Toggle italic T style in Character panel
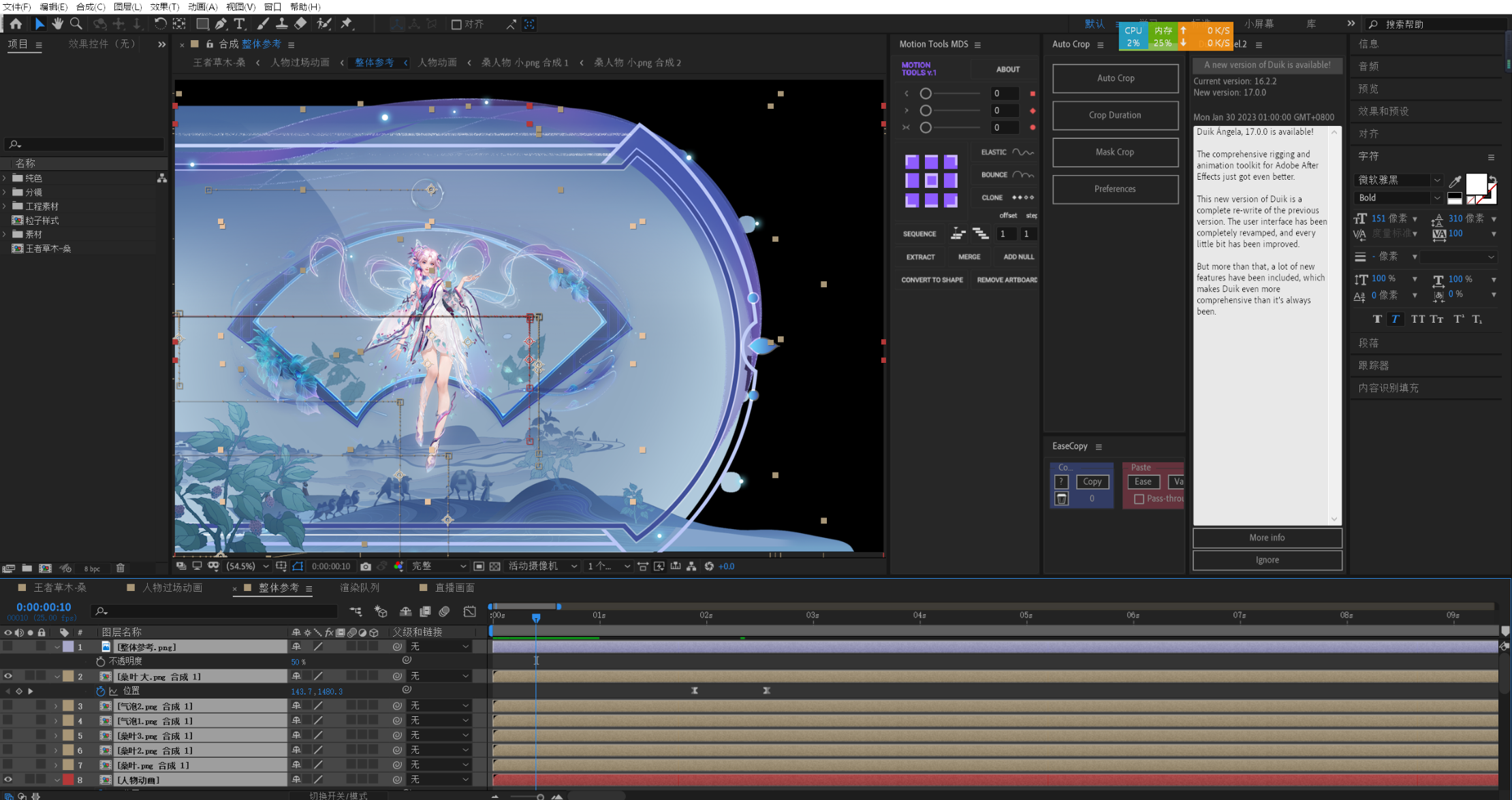 (1396, 319)
